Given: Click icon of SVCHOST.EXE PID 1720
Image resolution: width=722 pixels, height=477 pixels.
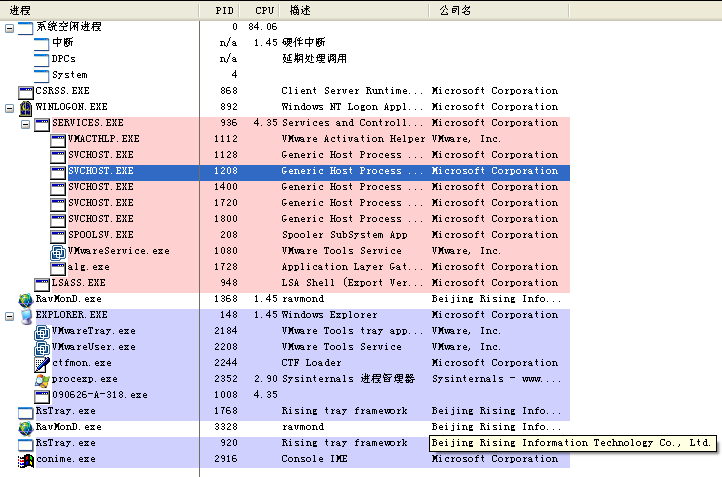Looking at the screenshot, I should coord(58,204).
